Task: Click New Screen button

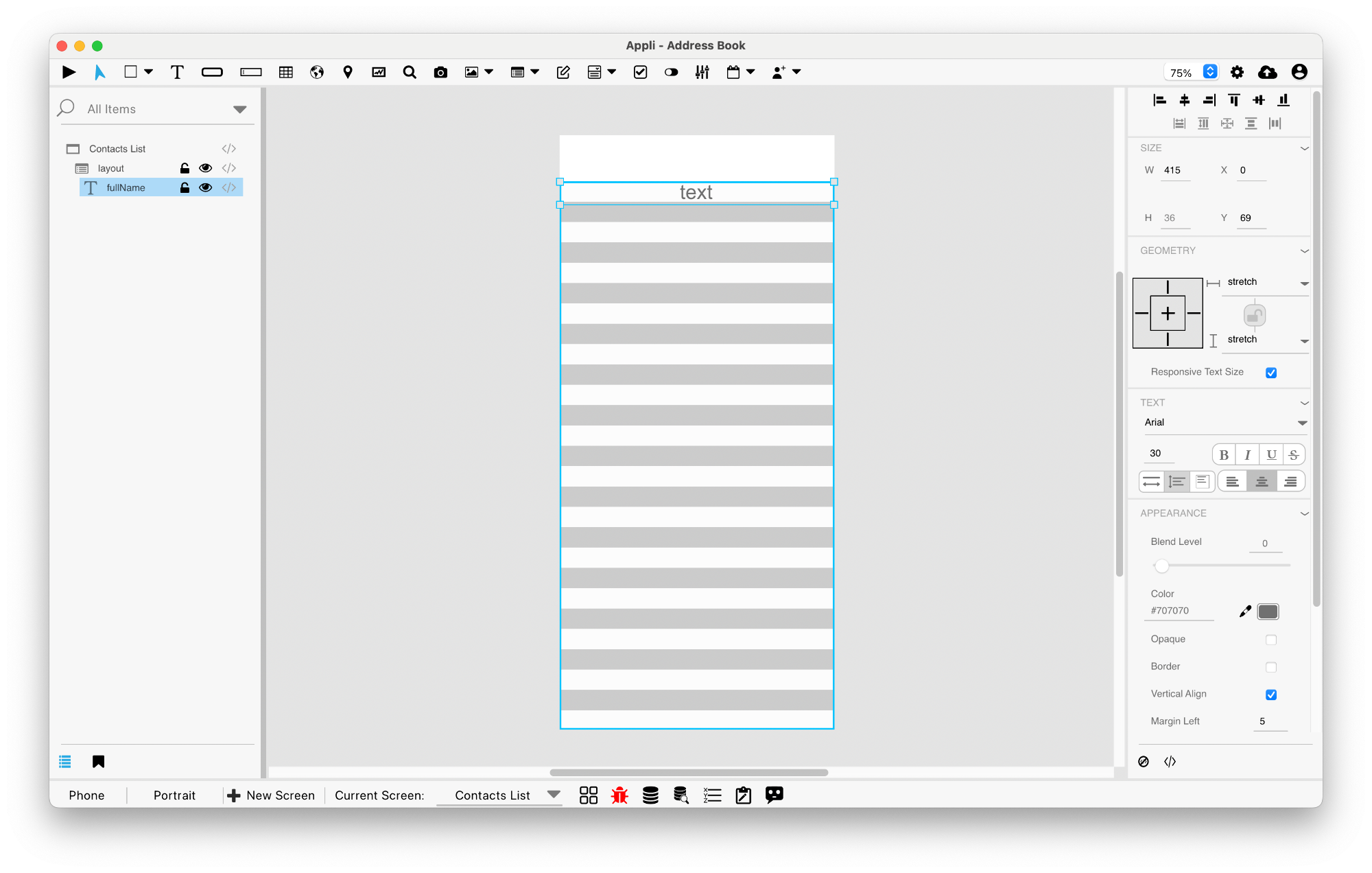Action: pos(271,795)
